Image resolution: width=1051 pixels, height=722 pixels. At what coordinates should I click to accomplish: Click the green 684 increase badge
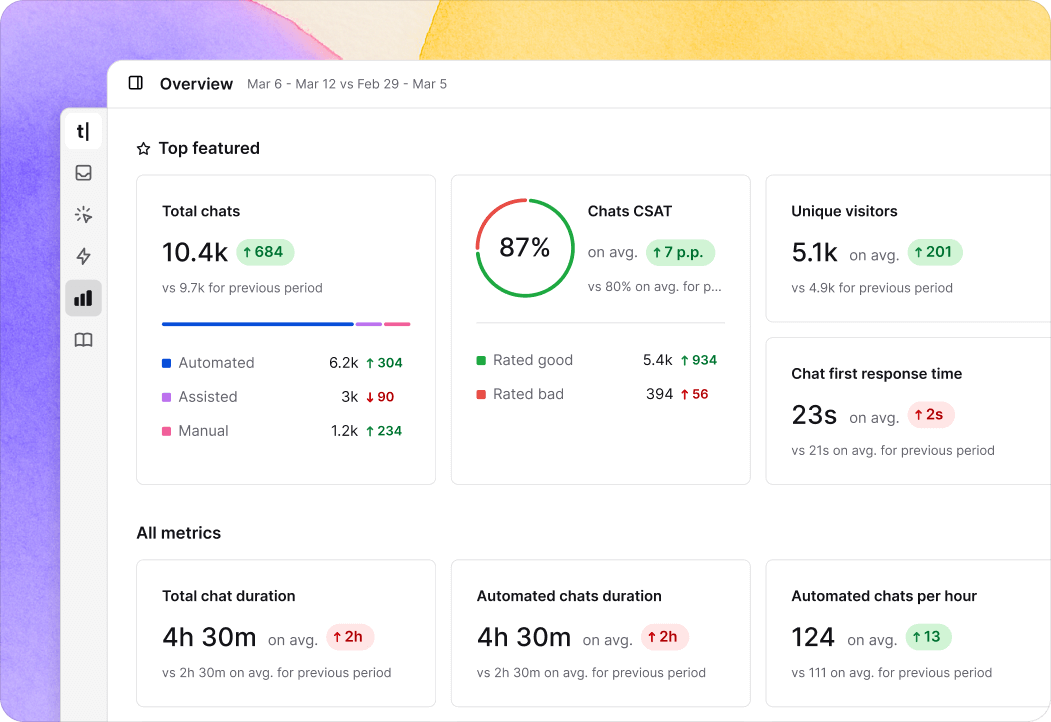(265, 252)
